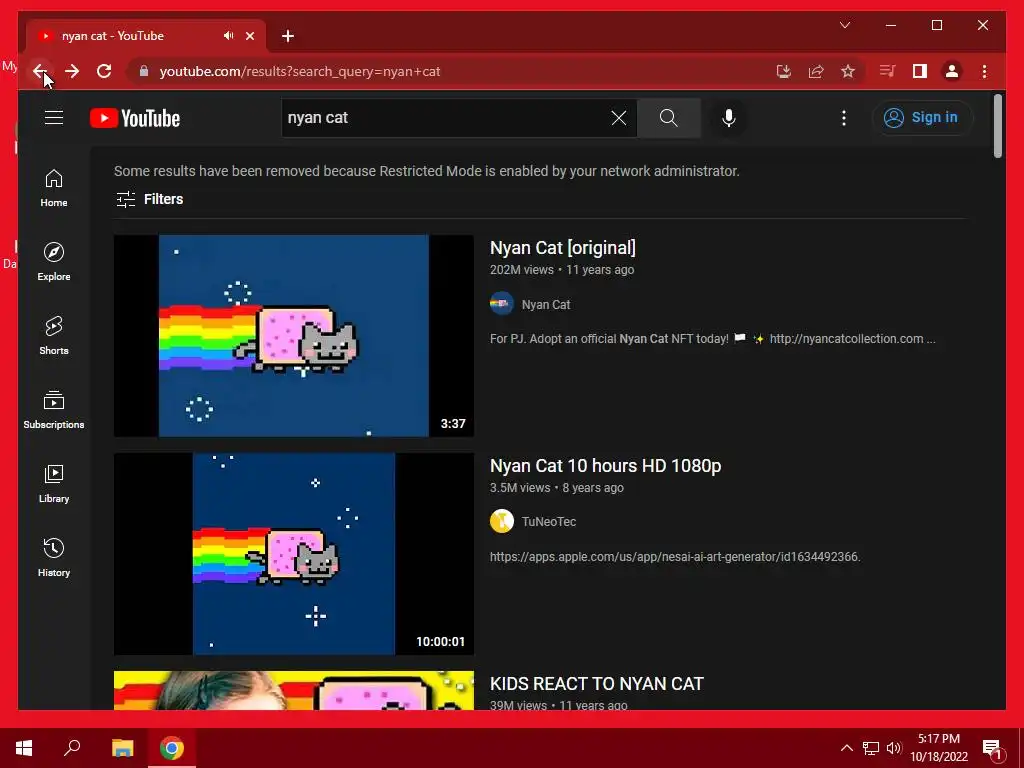The width and height of the screenshot is (1024, 768).
Task: Click the Nyan Cat channel avatar
Action: [x=502, y=304]
